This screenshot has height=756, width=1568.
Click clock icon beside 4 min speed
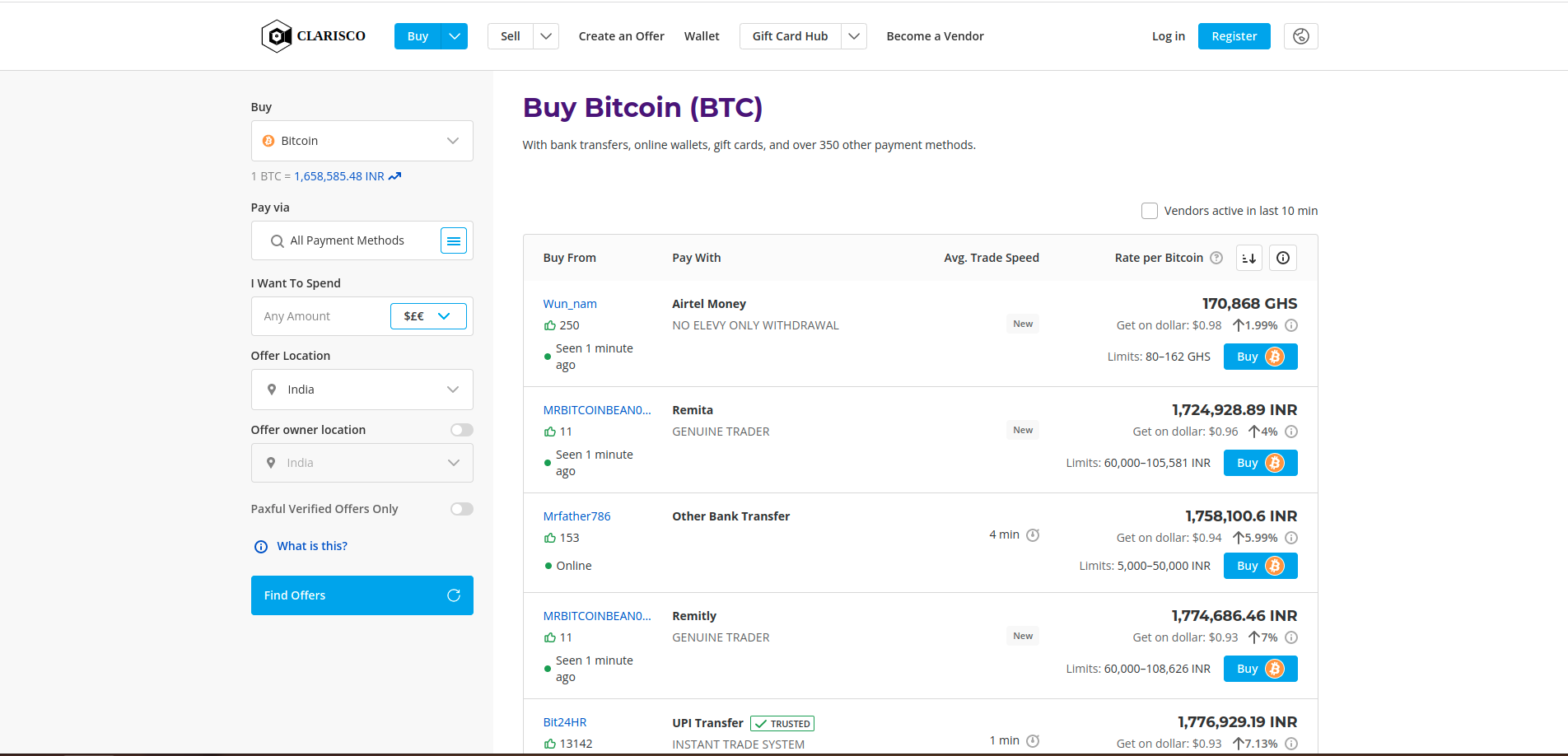1033,535
